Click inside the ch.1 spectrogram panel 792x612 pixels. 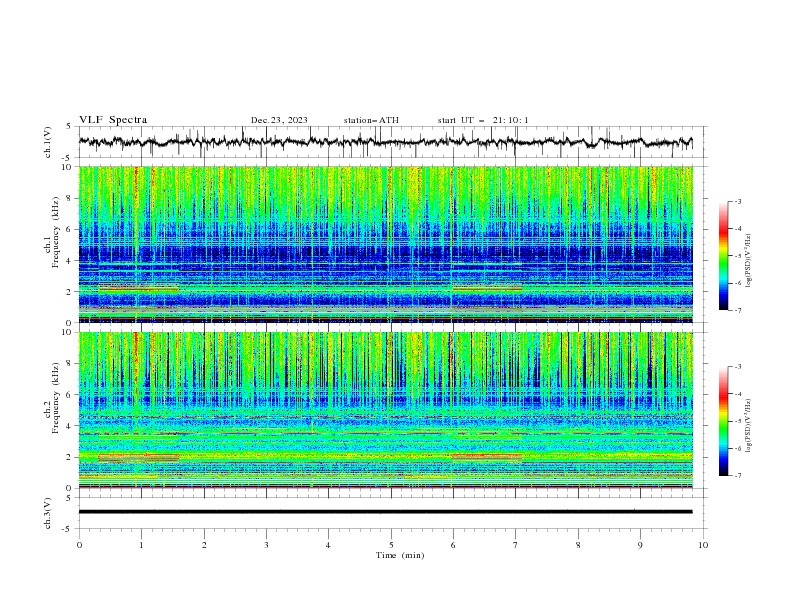coord(385,244)
